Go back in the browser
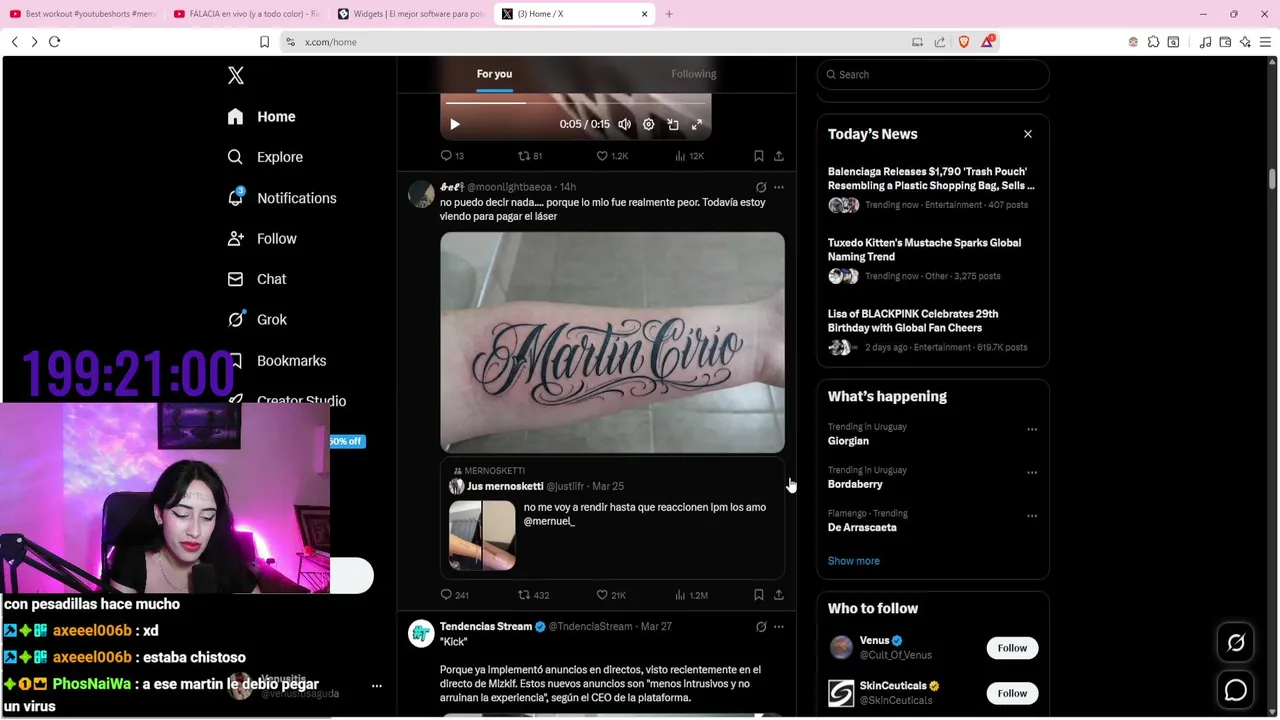The image size is (1280, 720). 14,42
